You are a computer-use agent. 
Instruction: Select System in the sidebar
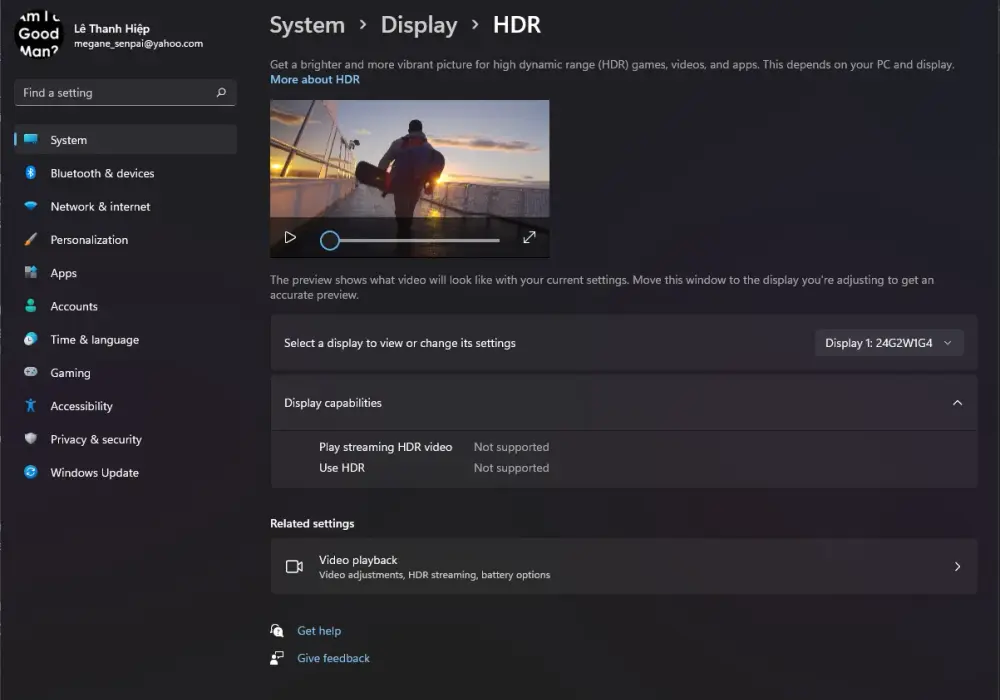point(125,140)
